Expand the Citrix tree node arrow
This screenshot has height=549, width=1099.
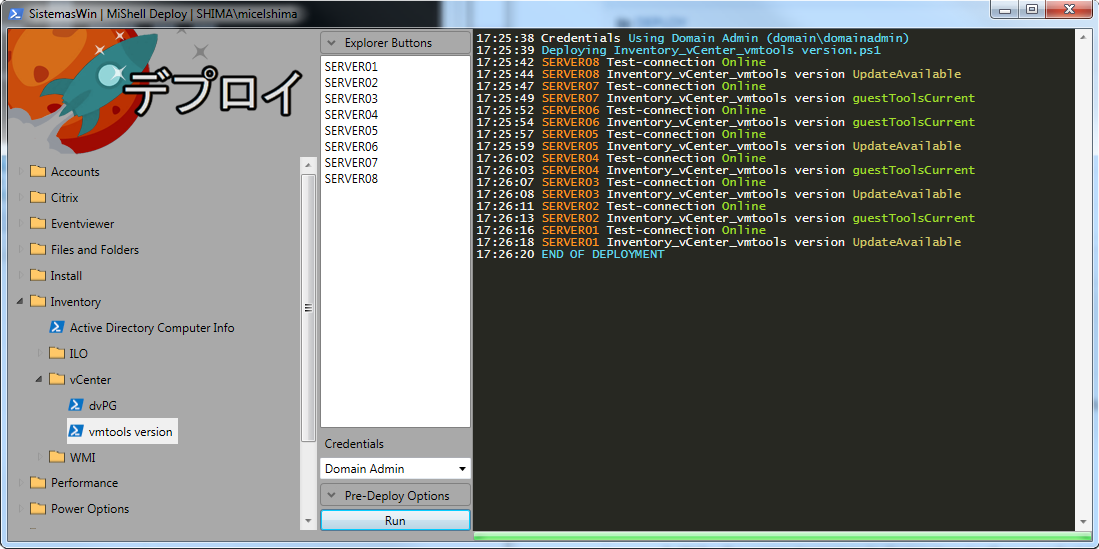click(x=20, y=198)
